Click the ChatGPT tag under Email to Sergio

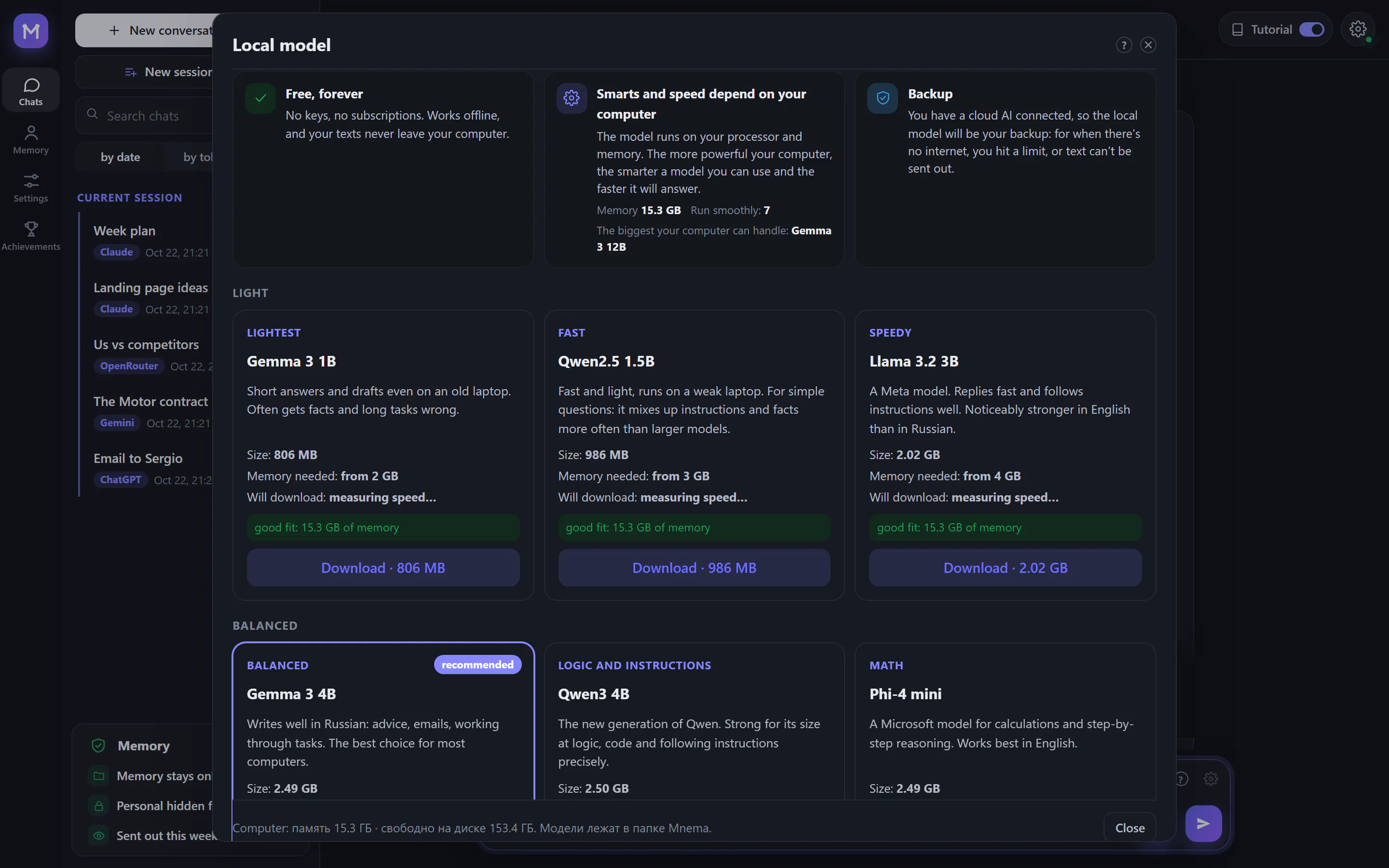(121, 479)
